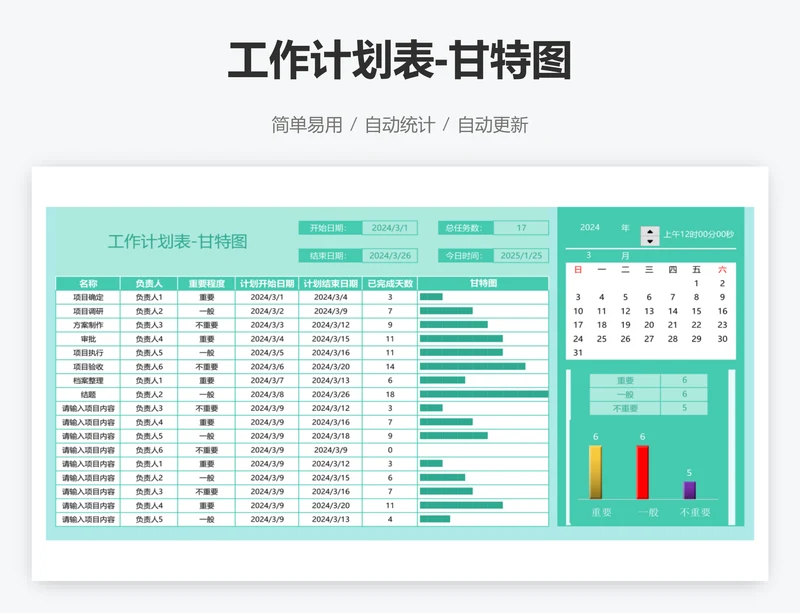This screenshot has height=613, width=800.
Task: Click the calendar year 2024
Action: (x=589, y=228)
